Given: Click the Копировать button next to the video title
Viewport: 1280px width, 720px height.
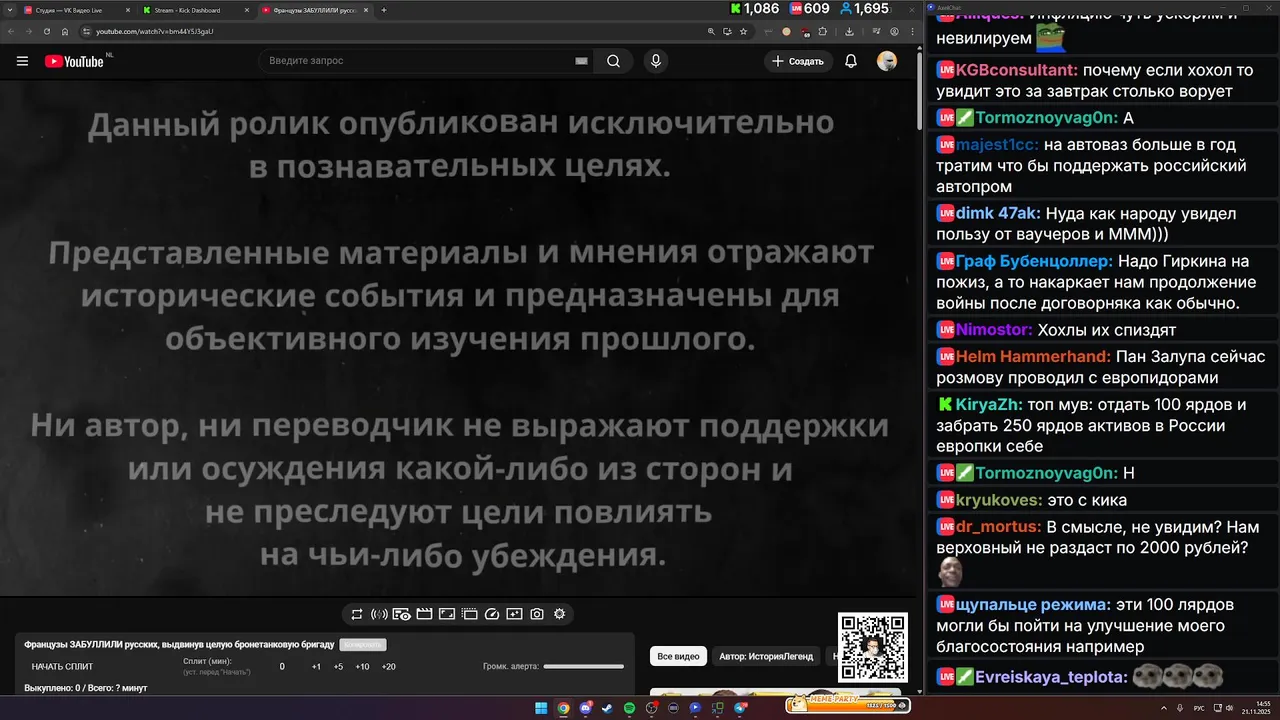Looking at the screenshot, I should point(363,645).
